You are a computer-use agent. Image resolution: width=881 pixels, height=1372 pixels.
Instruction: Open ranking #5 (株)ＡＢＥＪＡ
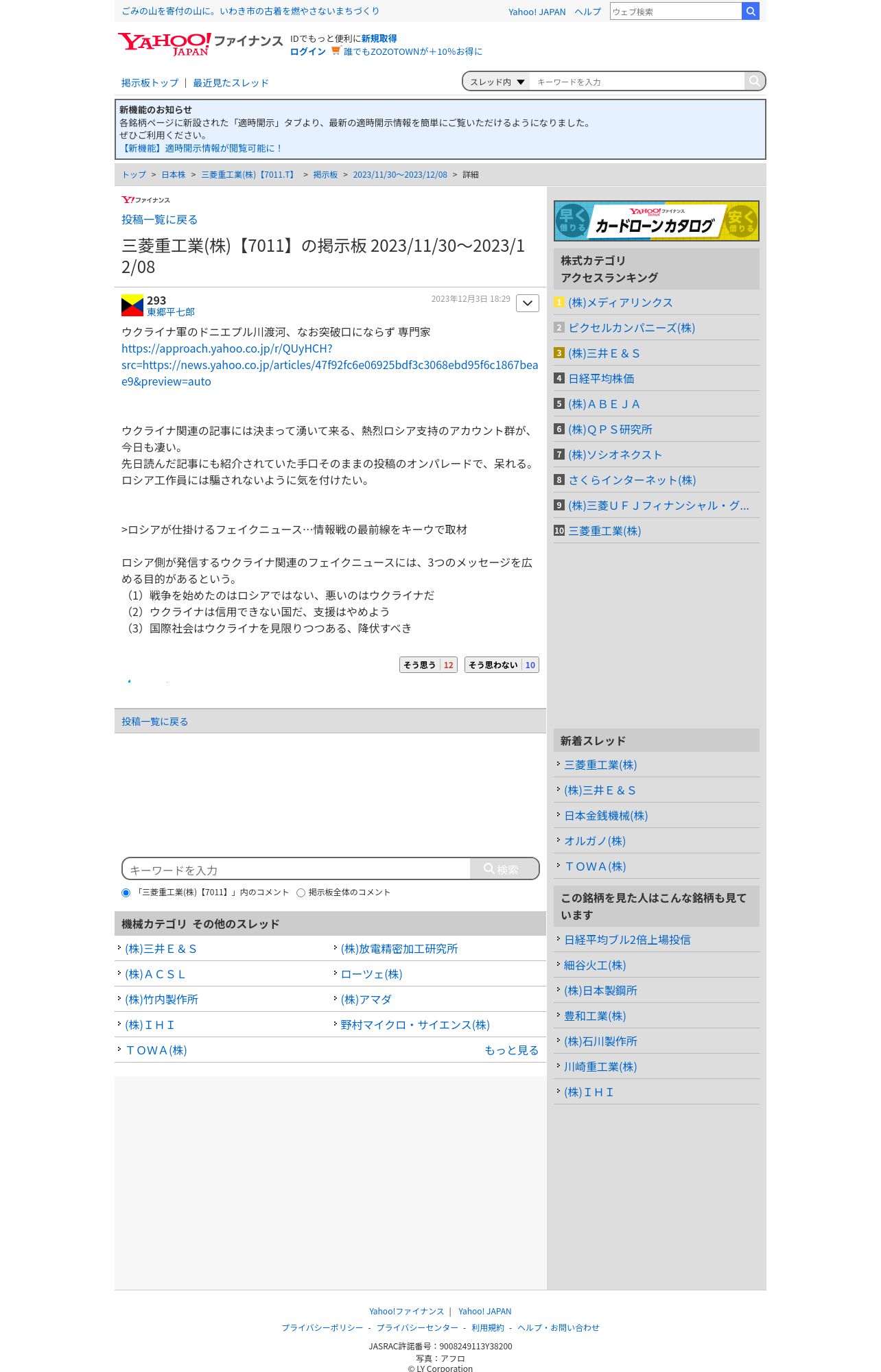604,404
